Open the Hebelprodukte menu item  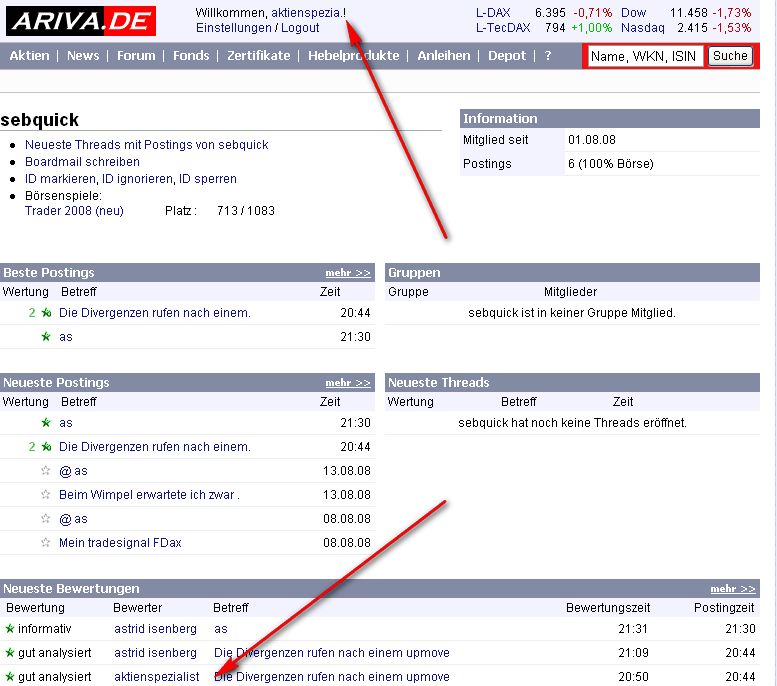tap(353, 56)
